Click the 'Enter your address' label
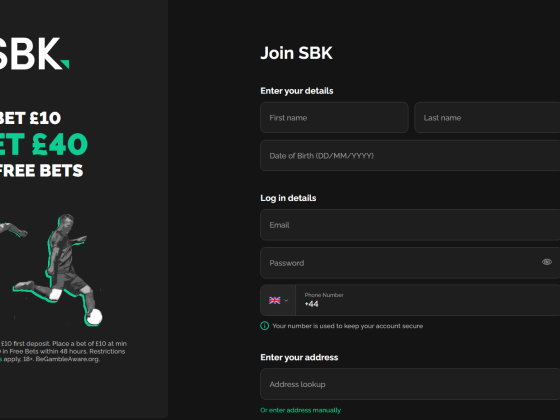The height and width of the screenshot is (420, 560). click(x=299, y=357)
